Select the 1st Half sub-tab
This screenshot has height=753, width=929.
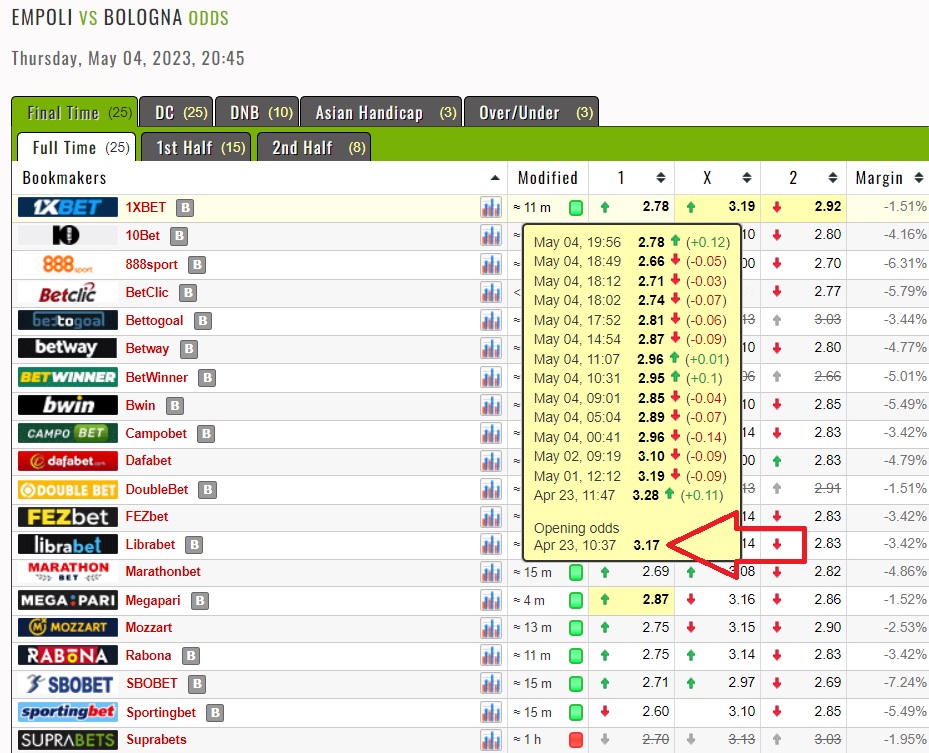[196, 148]
